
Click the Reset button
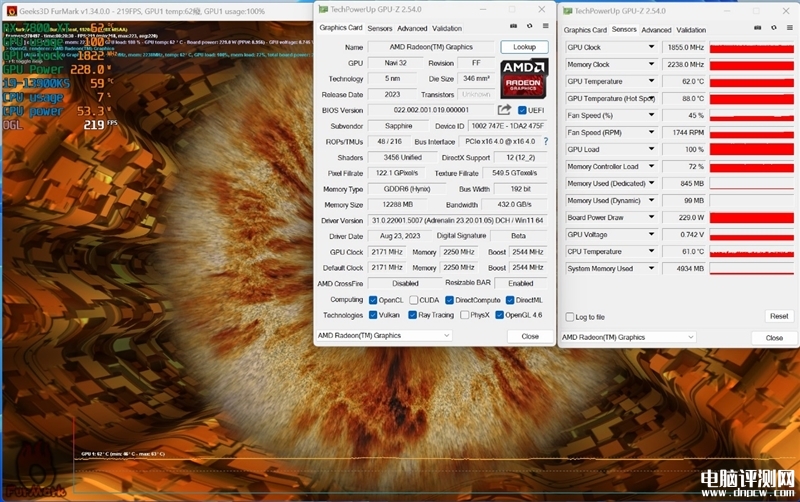coord(779,316)
